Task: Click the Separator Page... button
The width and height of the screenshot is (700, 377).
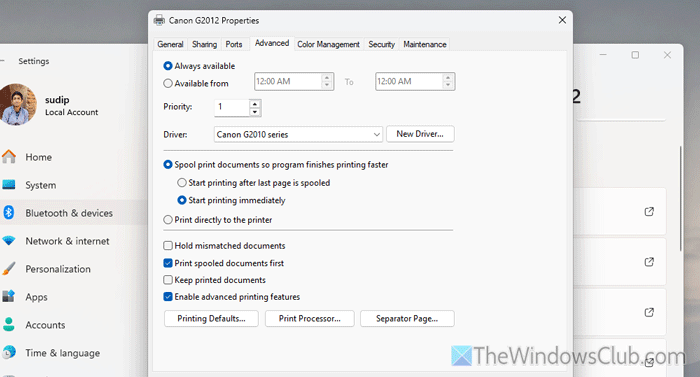Action: coord(407,318)
